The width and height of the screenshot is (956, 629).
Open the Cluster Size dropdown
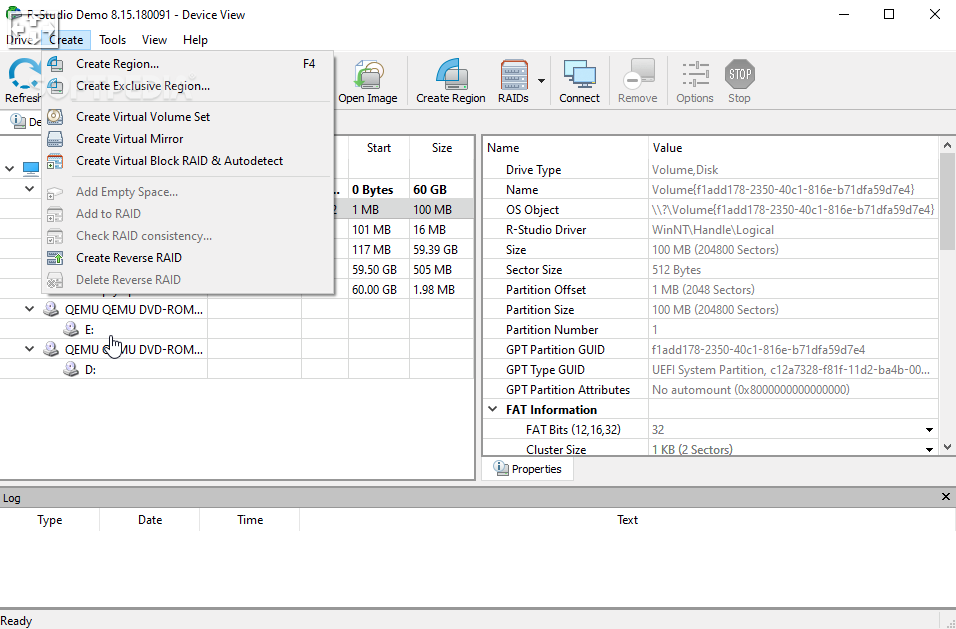[x=929, y=450]
